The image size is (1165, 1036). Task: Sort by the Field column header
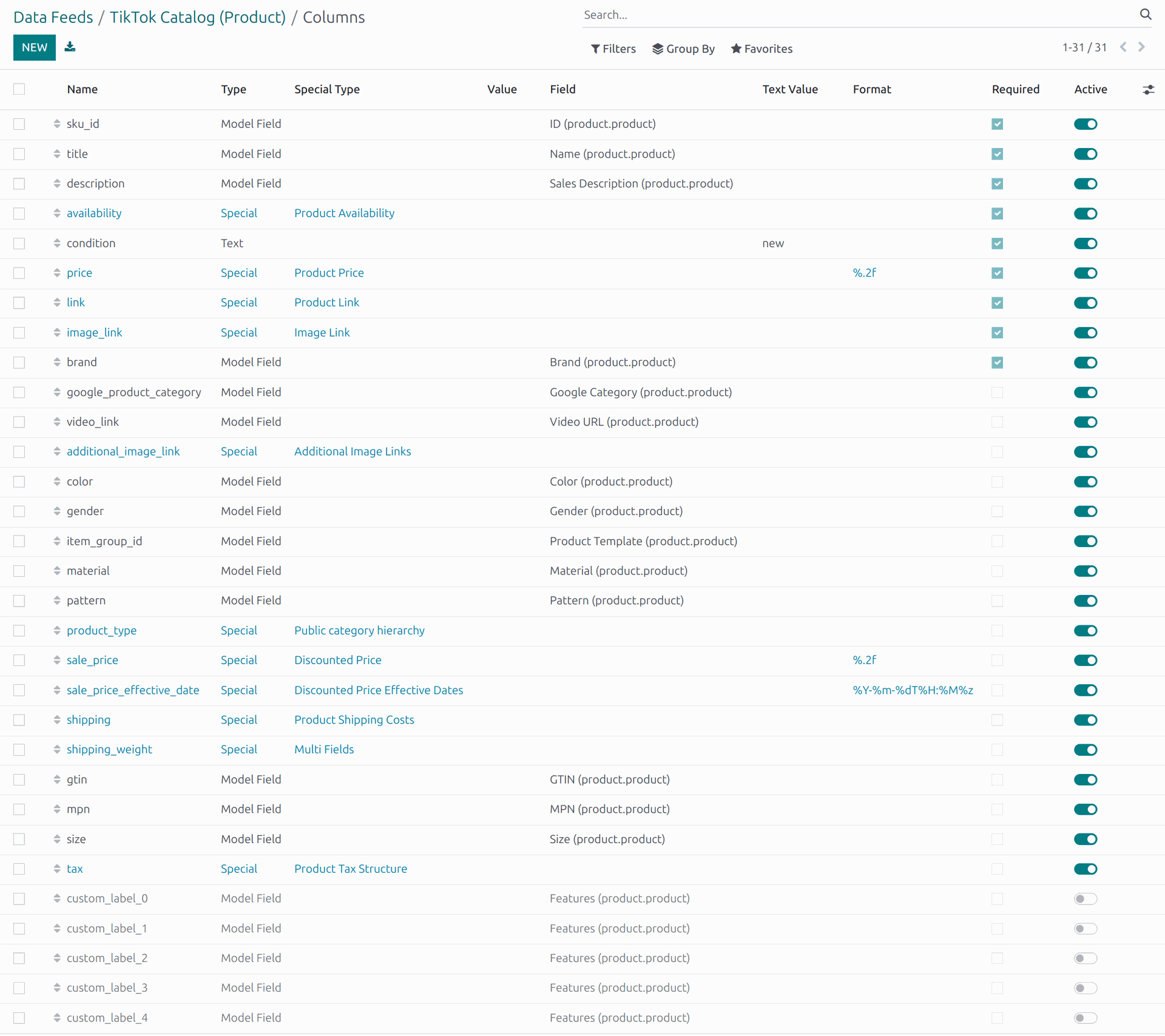click(x=562, y=89)
